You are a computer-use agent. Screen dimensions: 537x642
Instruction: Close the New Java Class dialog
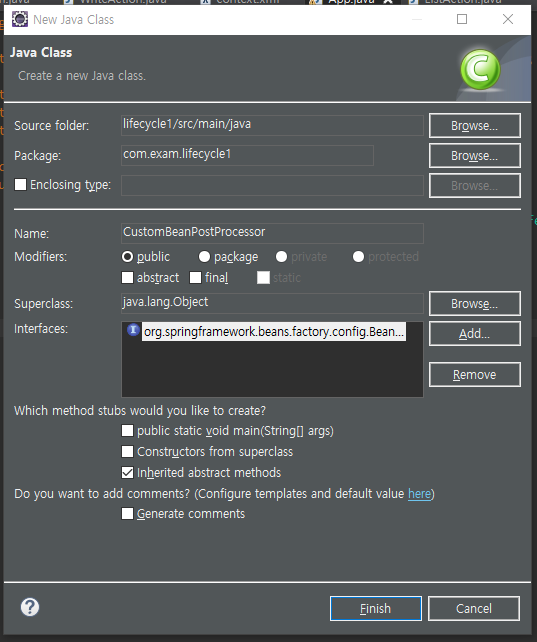(x=508, y=19)
